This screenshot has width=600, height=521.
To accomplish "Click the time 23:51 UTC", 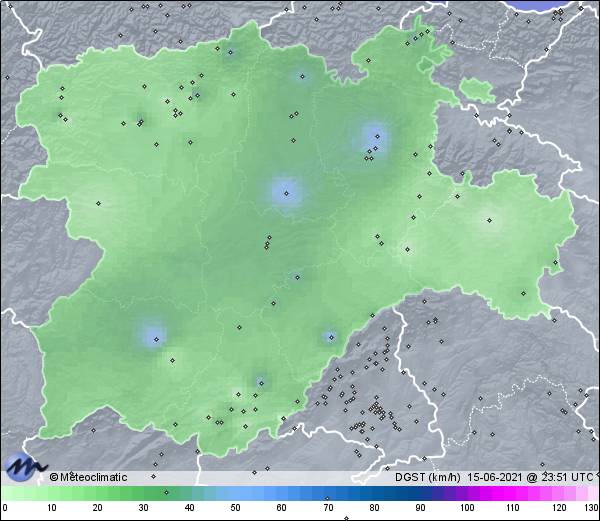I will (x=567, y=477).
